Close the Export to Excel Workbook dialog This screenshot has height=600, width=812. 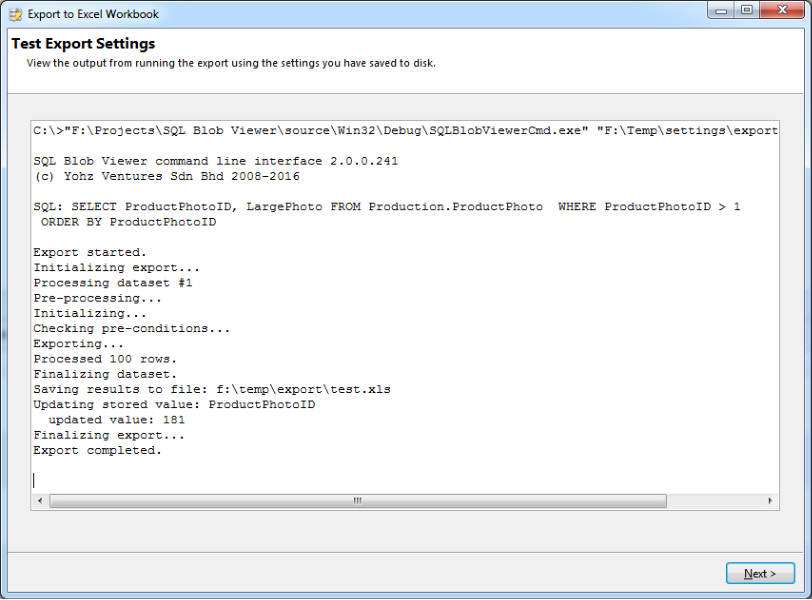coord(781,10)
